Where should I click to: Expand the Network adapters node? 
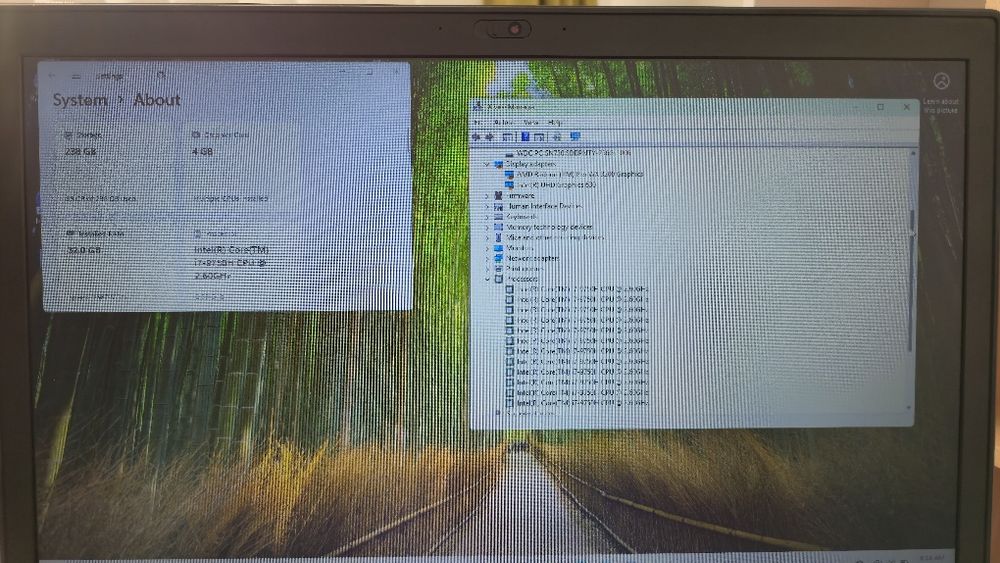pos(487,258)
